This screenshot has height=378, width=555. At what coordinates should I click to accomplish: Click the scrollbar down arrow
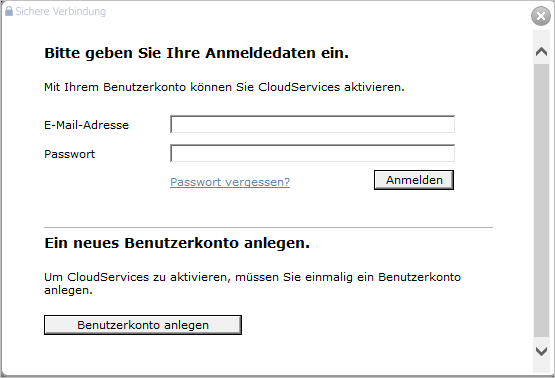point(541,351)
